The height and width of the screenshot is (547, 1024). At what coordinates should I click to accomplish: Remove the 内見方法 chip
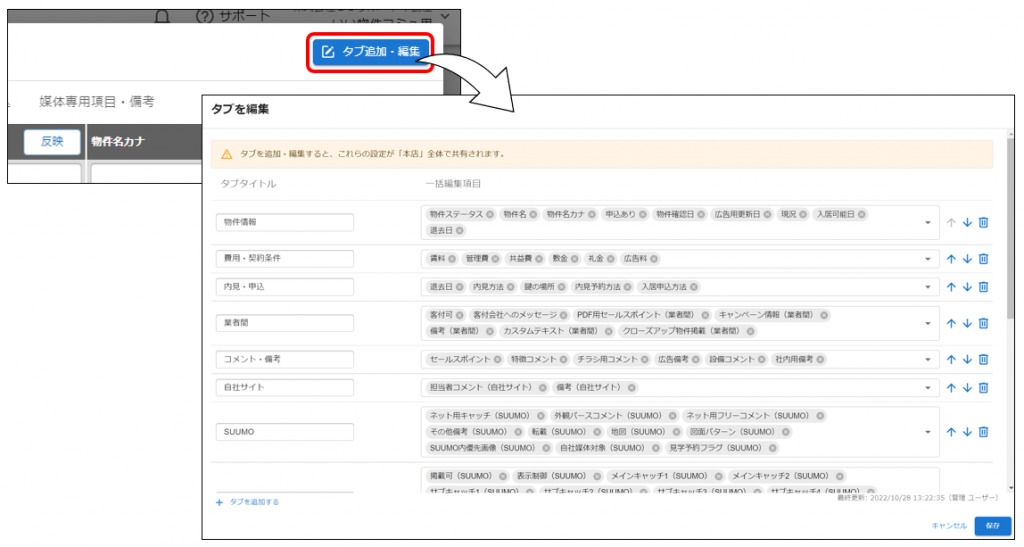click(511, 287)
